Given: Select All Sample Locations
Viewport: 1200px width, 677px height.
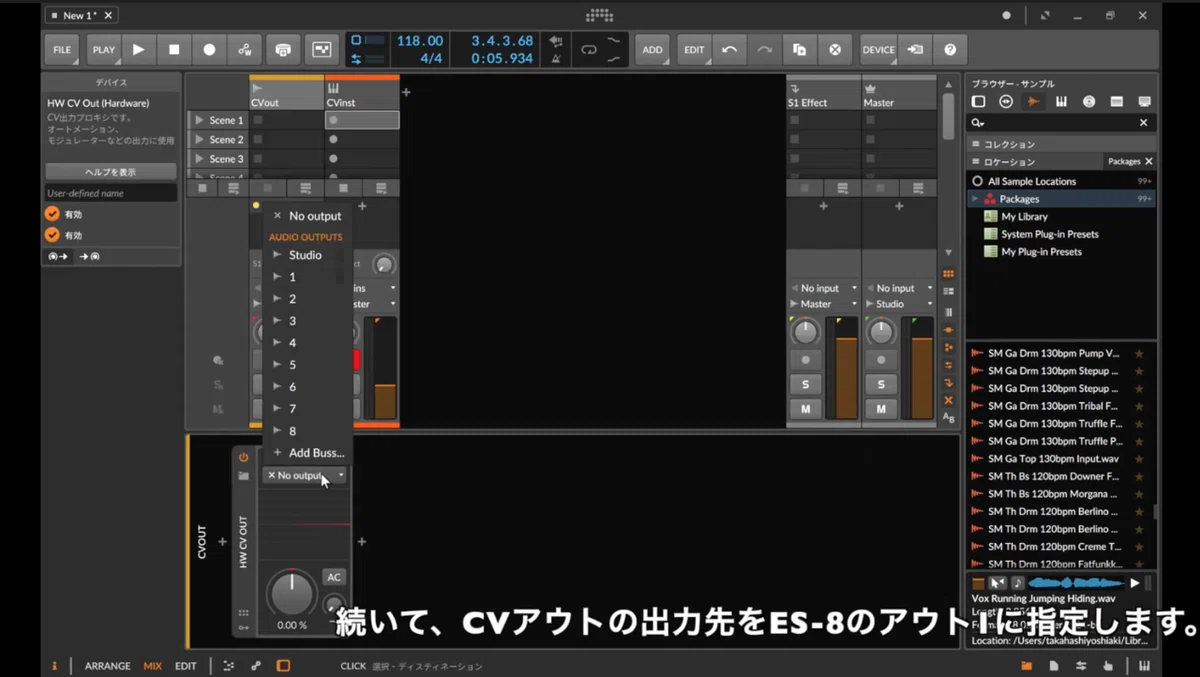Looking at the screenshot, I should click(x=1062, y=181).
